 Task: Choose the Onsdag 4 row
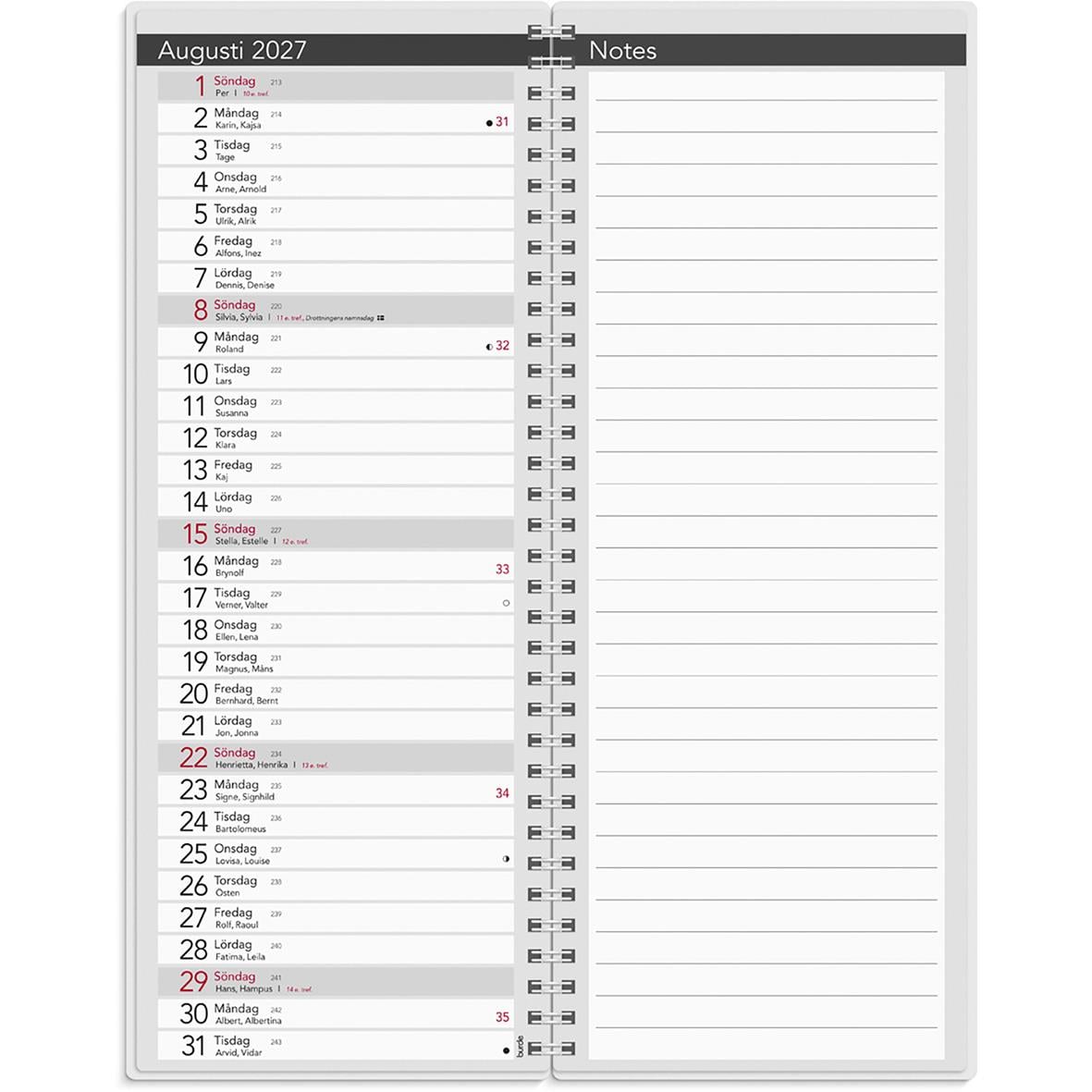click(x=336, y=182)
